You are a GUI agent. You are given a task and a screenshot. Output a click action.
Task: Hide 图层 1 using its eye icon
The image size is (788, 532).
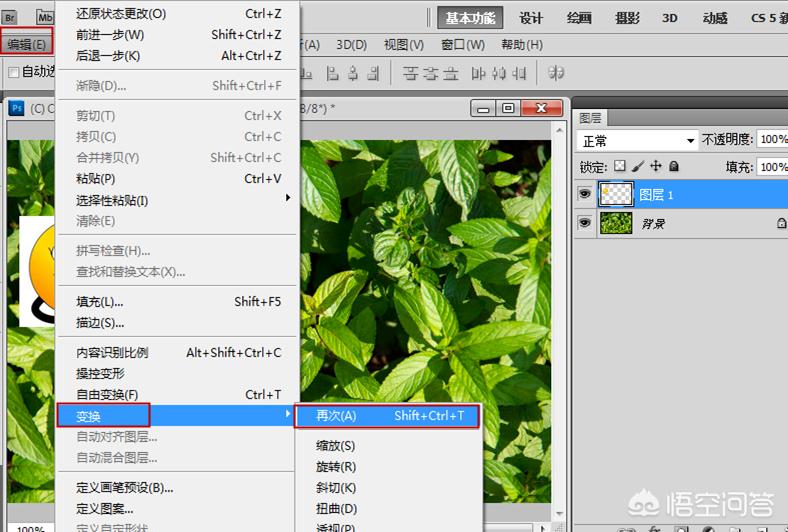pyautogui.click(x=584, y=193)
